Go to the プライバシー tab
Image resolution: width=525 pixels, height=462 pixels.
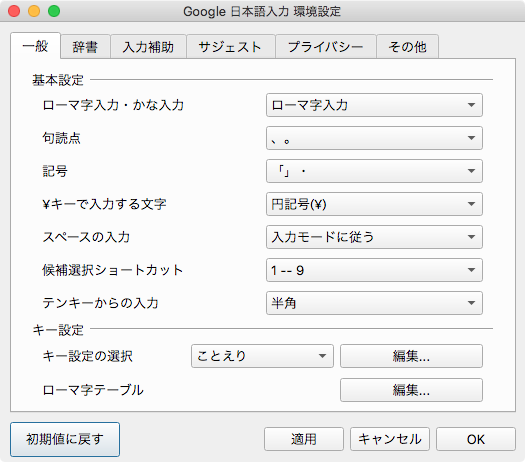pos(325,47)
